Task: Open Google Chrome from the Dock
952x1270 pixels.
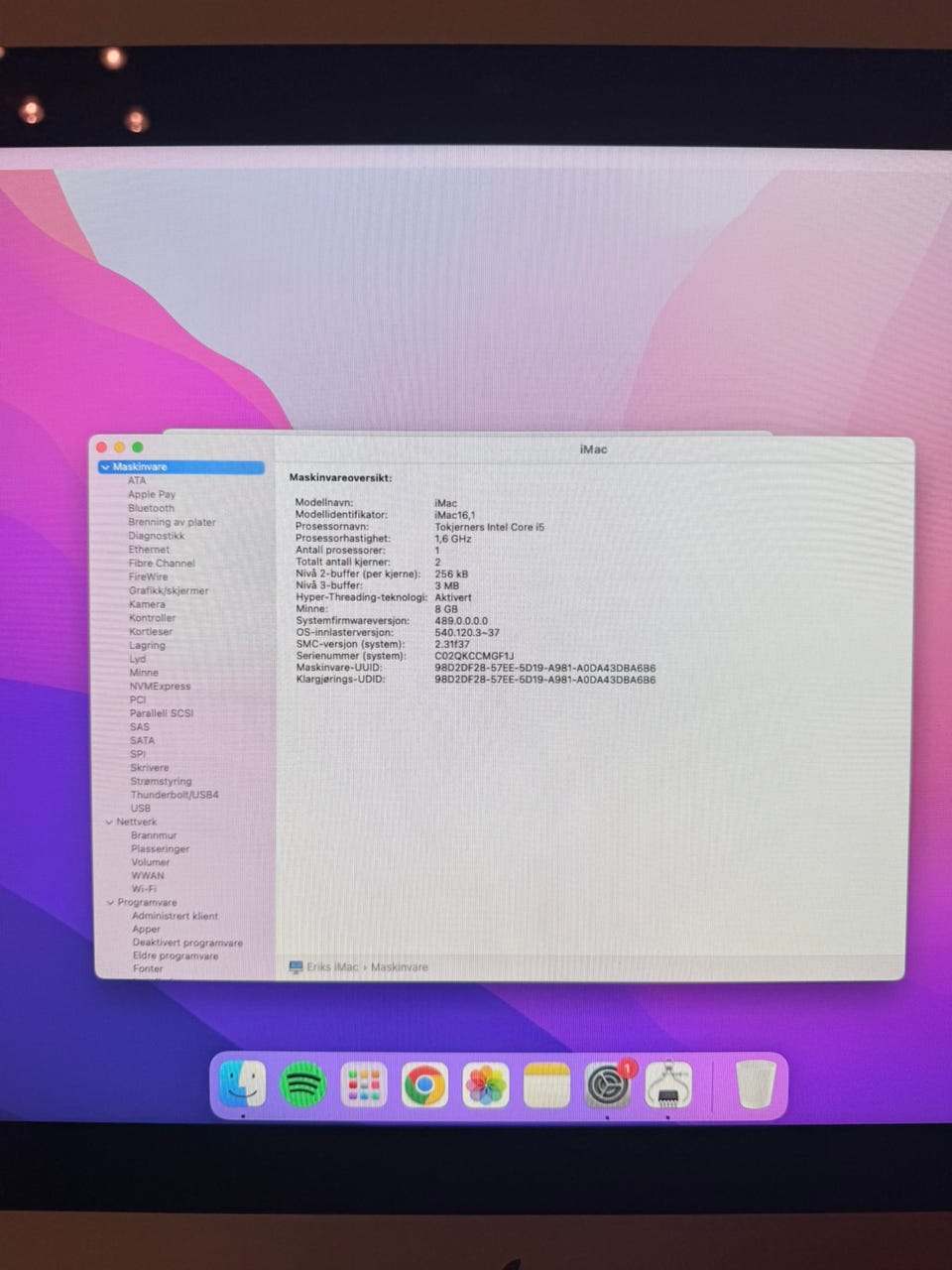Action: [x=424, y=1085]
